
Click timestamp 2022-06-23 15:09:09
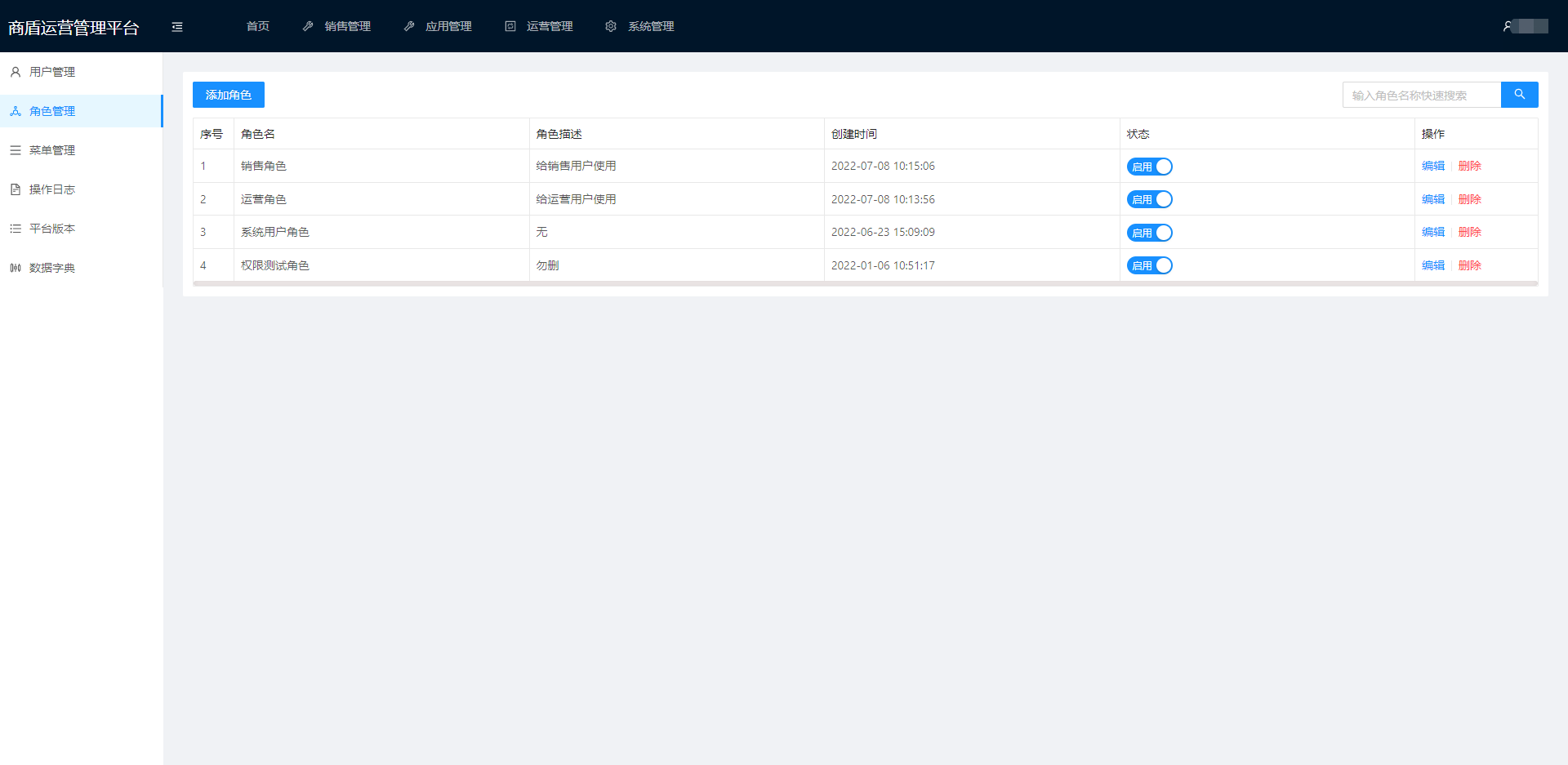[883, 232]
